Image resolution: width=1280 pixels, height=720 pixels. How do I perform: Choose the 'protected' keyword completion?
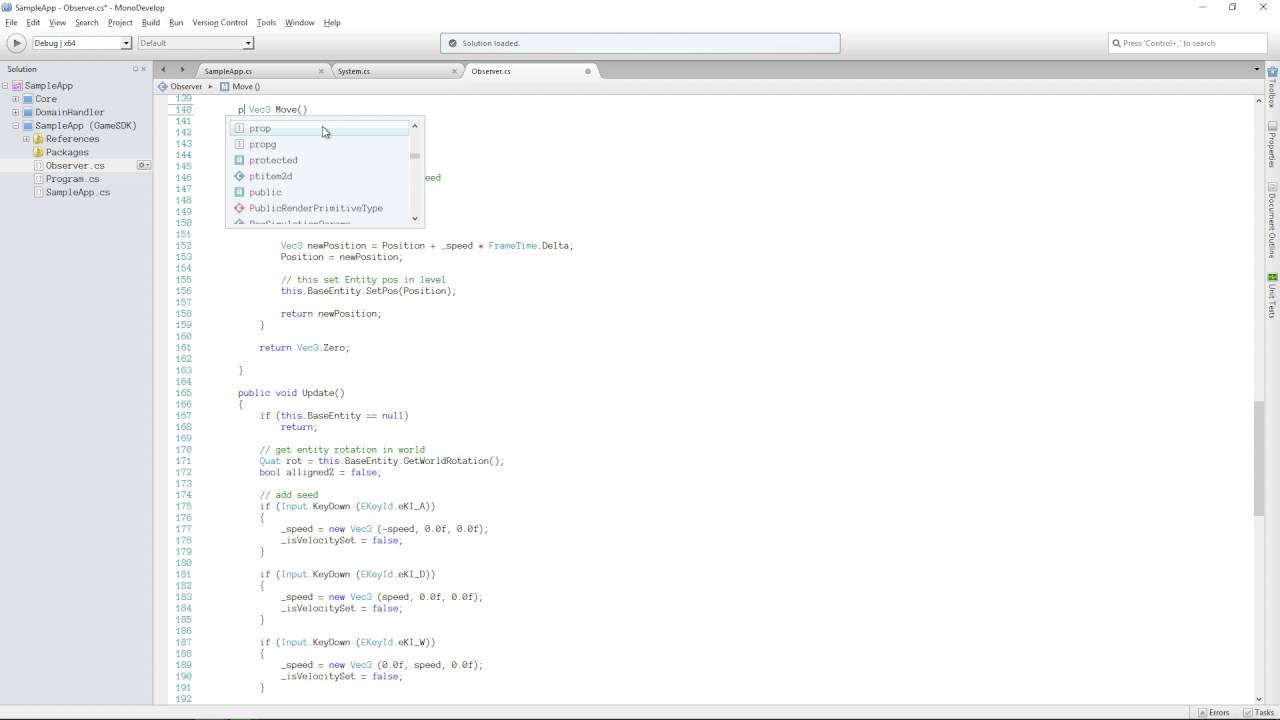click(318, 160)
